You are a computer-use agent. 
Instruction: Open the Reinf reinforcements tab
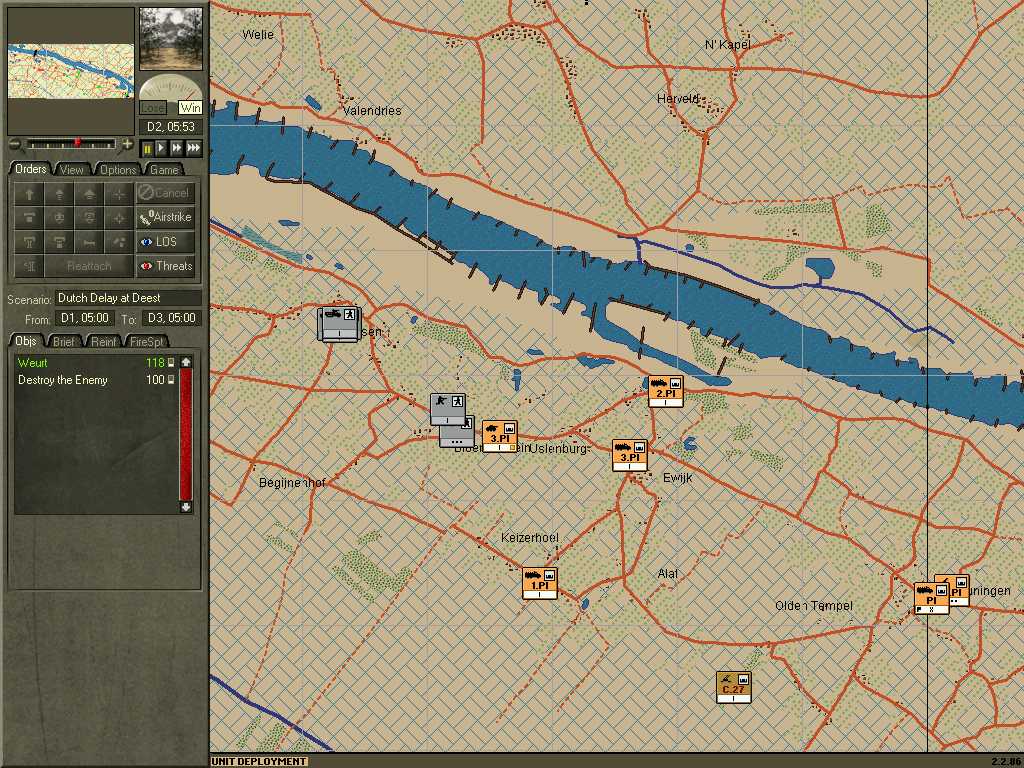click(103, 342)
